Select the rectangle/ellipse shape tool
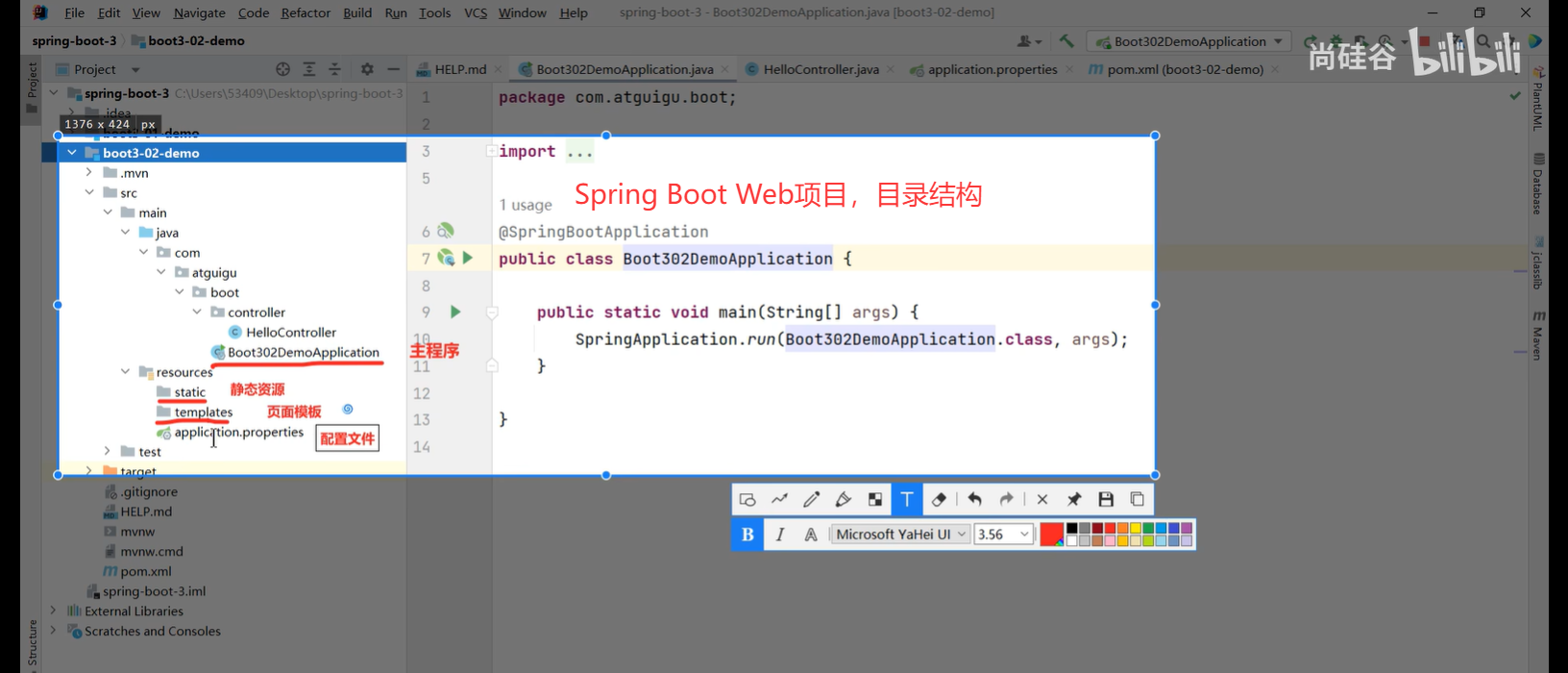 tap(747, 499)
